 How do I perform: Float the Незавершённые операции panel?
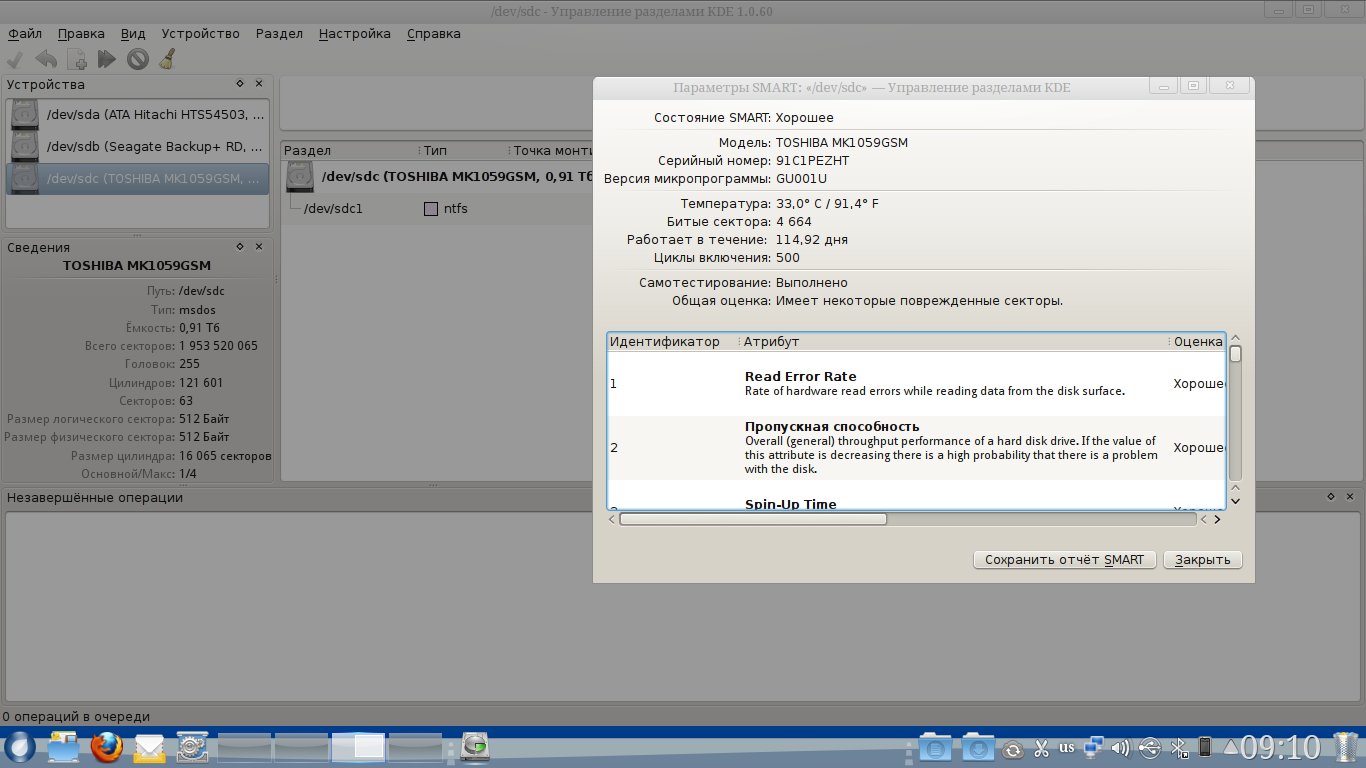pyautogui.click(x=1330, y=496)
